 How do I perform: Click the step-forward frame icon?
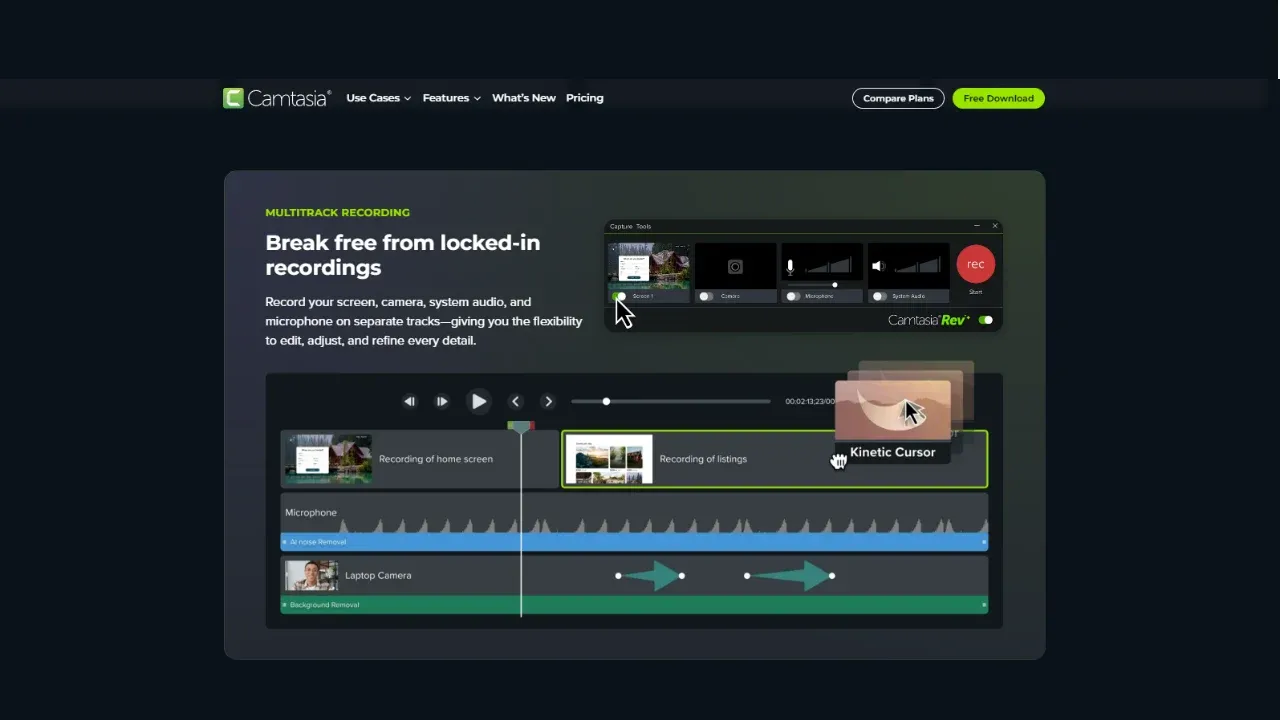tap(442, 401)
